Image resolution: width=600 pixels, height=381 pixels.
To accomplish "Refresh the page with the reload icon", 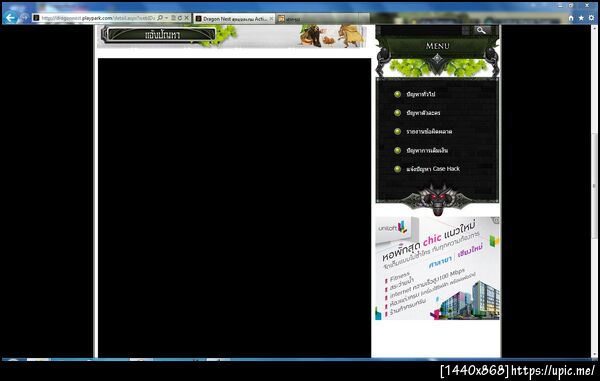I will click(x=180, y=18).
